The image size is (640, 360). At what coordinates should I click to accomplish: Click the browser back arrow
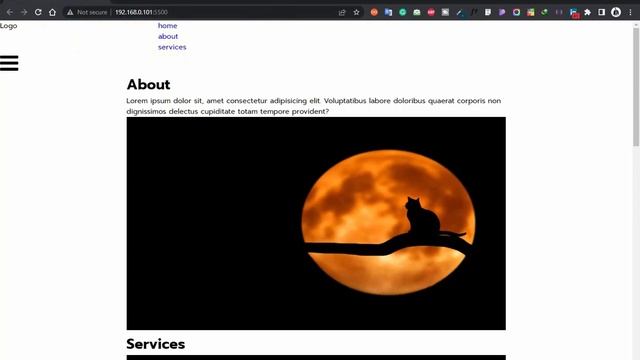point(9,12)
